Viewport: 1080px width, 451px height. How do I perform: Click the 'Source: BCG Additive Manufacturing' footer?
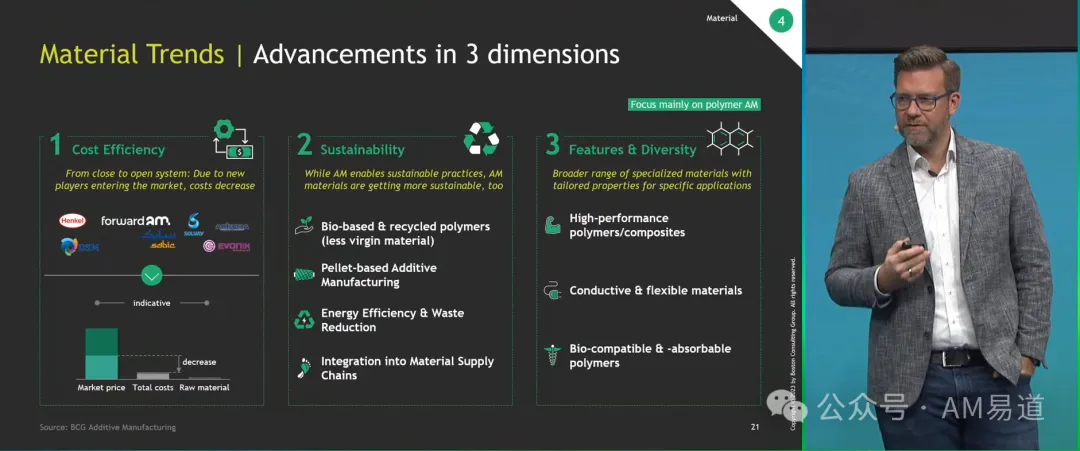107,428
